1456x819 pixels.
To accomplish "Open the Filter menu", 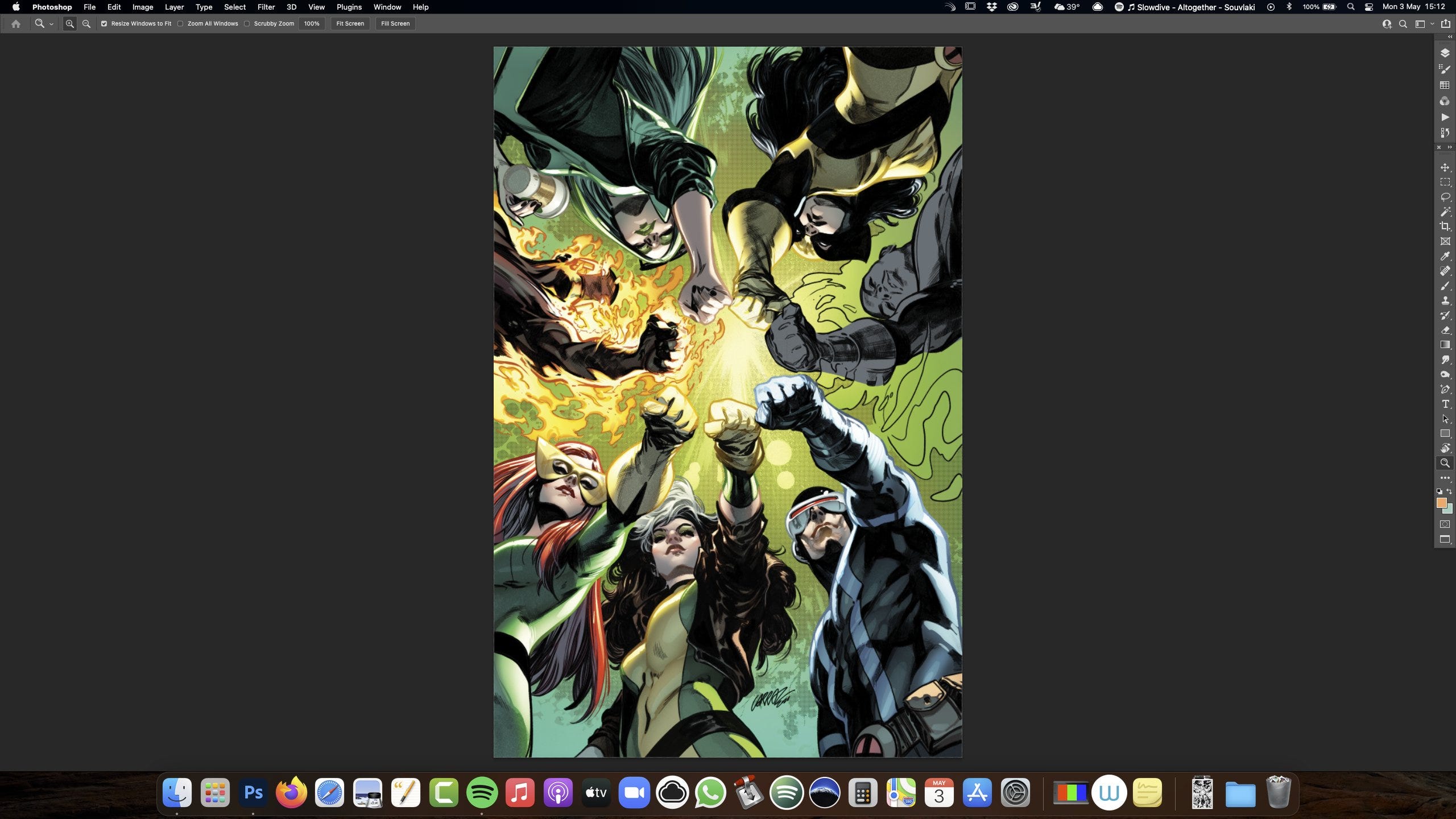I will coord(266,7).
